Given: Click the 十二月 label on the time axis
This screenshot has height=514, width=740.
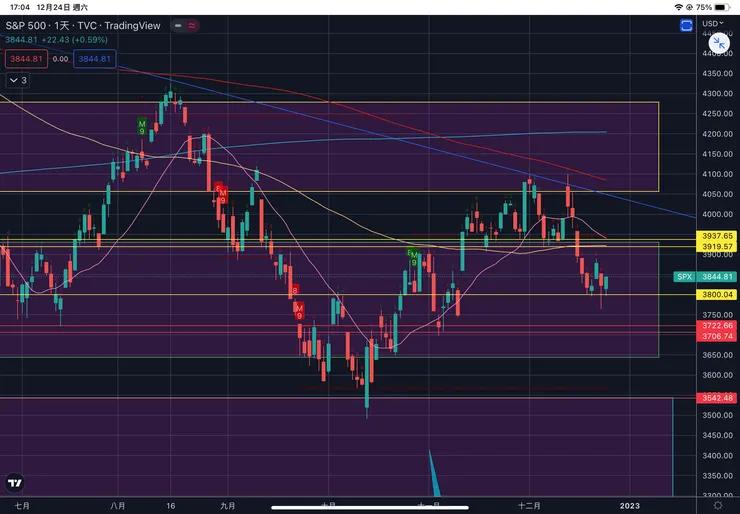Looking at the screenshot, I should coord(529,506).
